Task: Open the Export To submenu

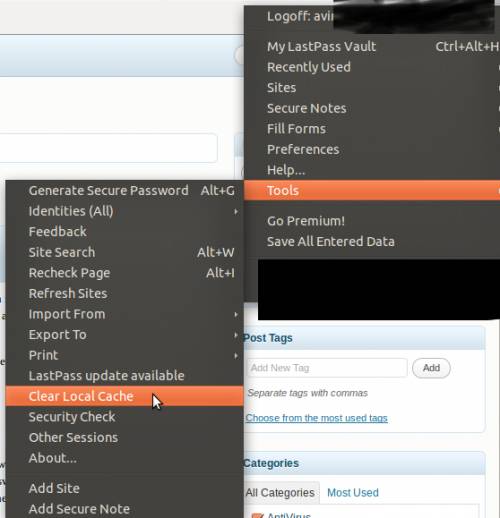Action: click(x=124, y=335)
